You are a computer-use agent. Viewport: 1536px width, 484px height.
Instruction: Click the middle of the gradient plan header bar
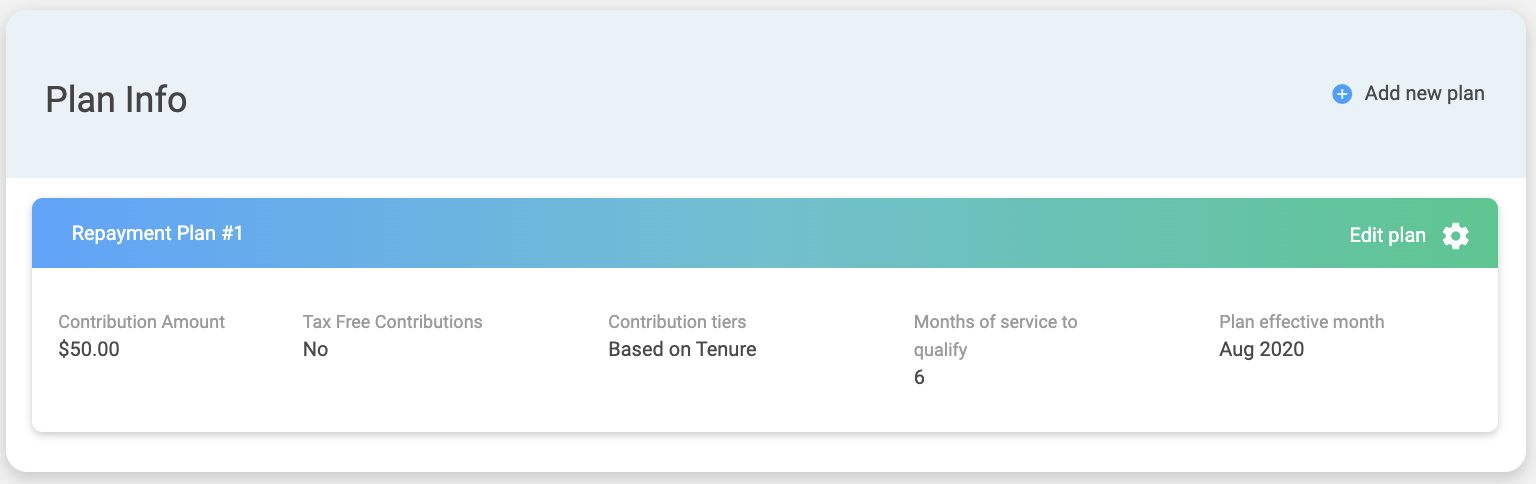tap(765, 234)
